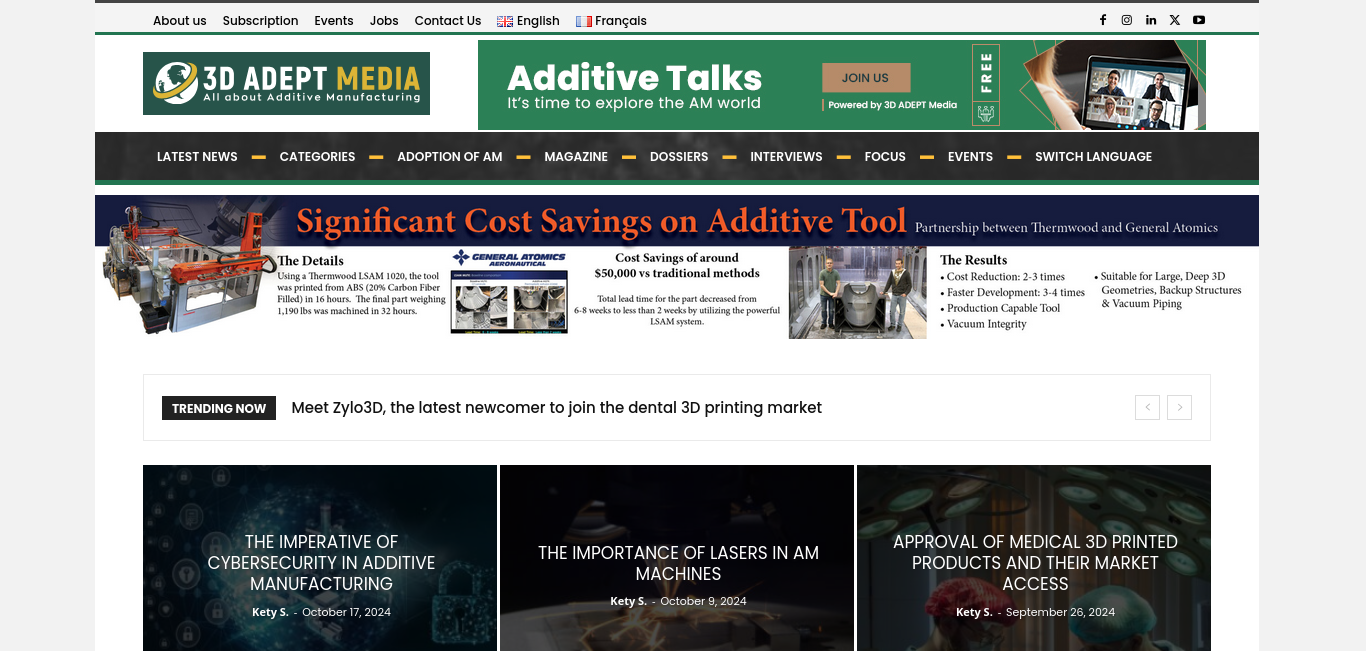Open the YouTube social icon
Screen dimensions: 1366x651
pos(1199,20)
